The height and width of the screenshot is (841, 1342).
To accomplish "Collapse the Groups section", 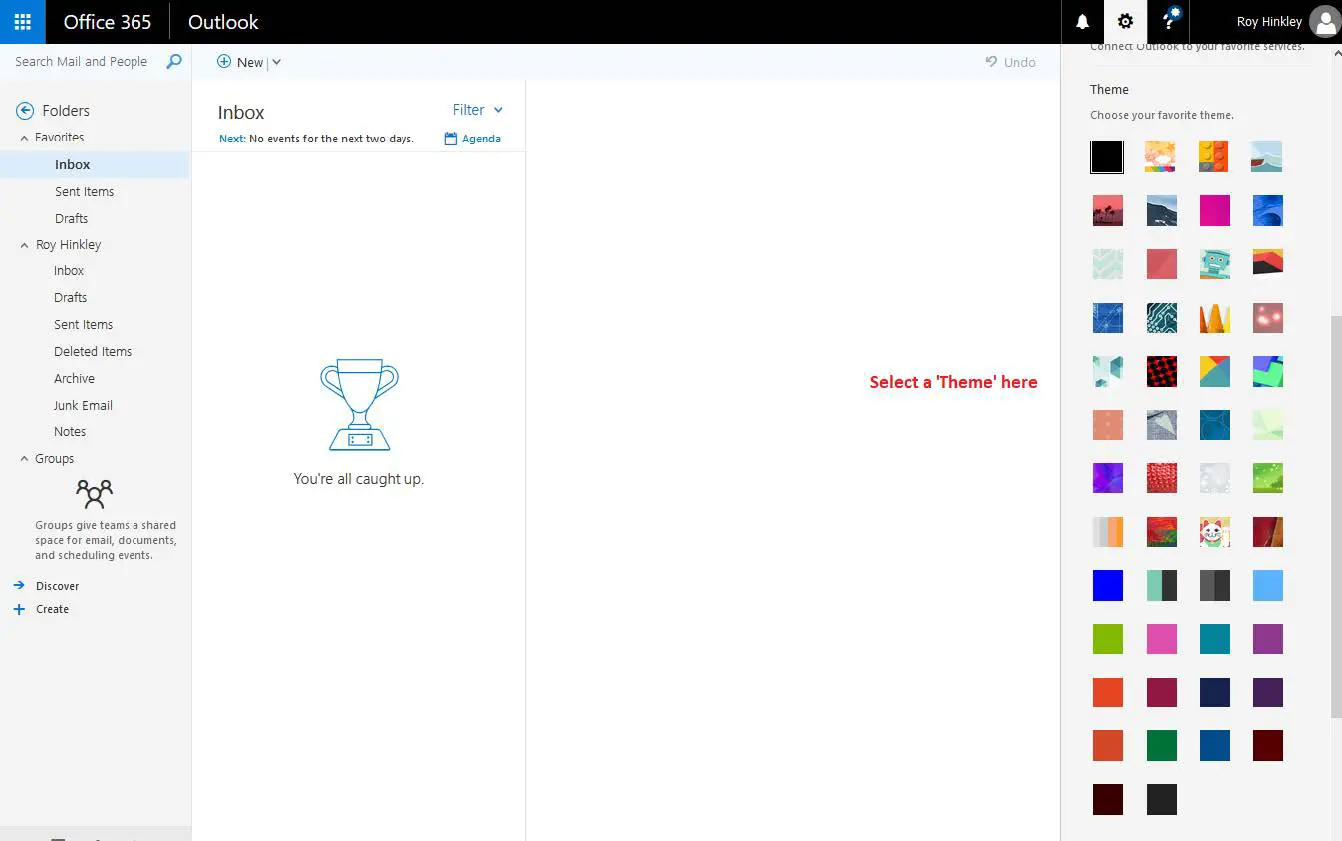I will click(24, 458).
